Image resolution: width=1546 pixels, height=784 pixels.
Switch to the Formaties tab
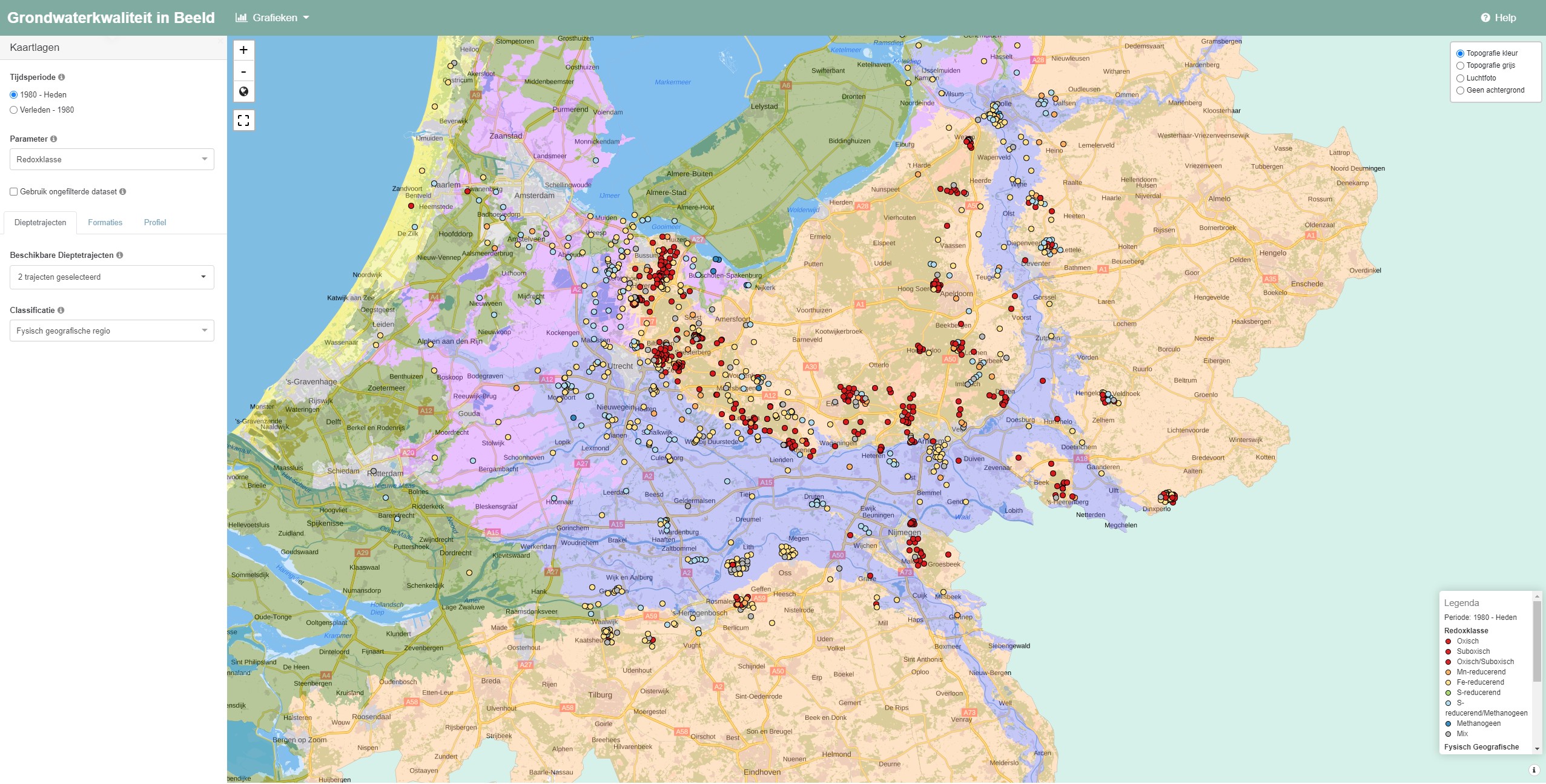coord(105,223)
